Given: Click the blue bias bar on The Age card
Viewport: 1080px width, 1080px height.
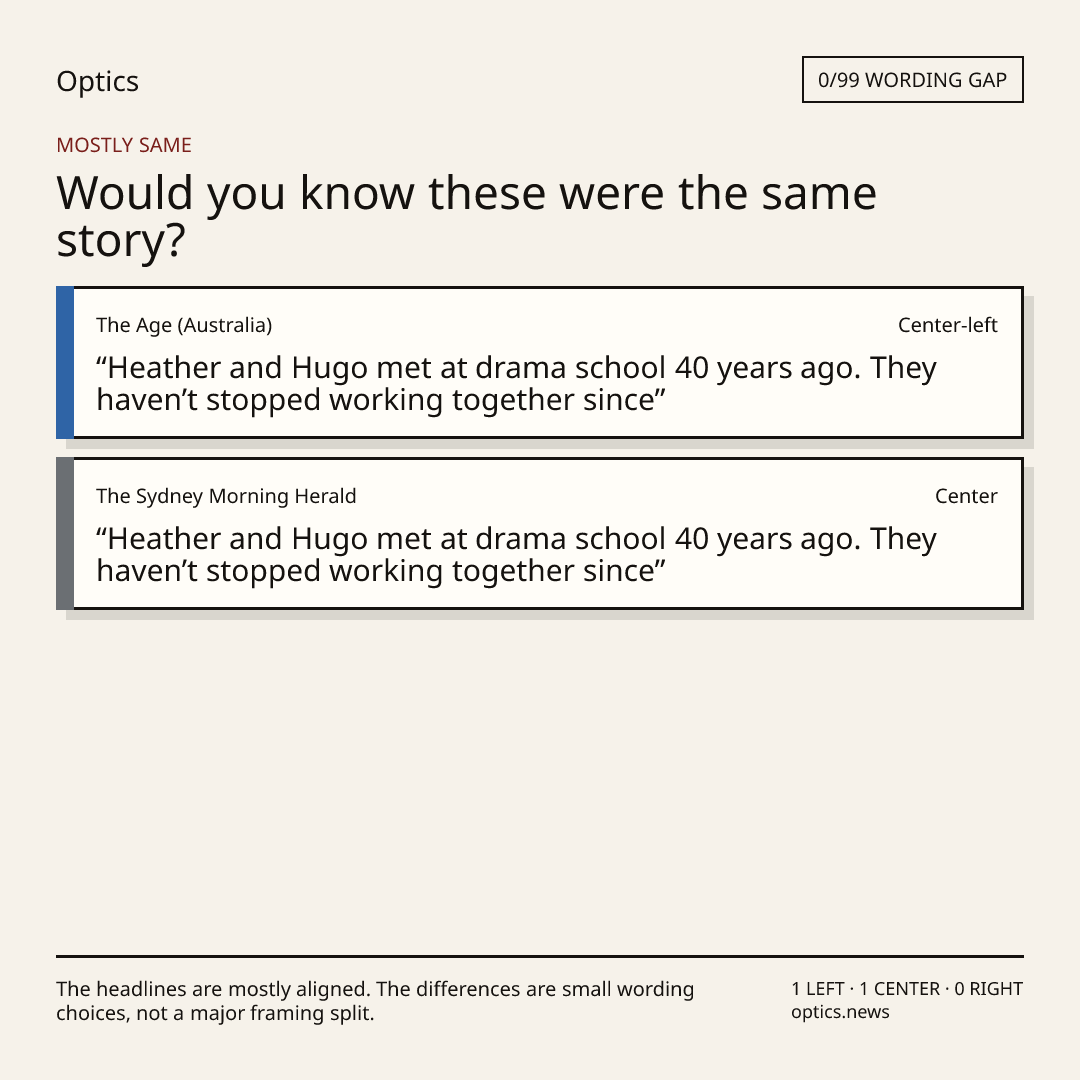Looking at the screenshot, I should tap(65, 362).
